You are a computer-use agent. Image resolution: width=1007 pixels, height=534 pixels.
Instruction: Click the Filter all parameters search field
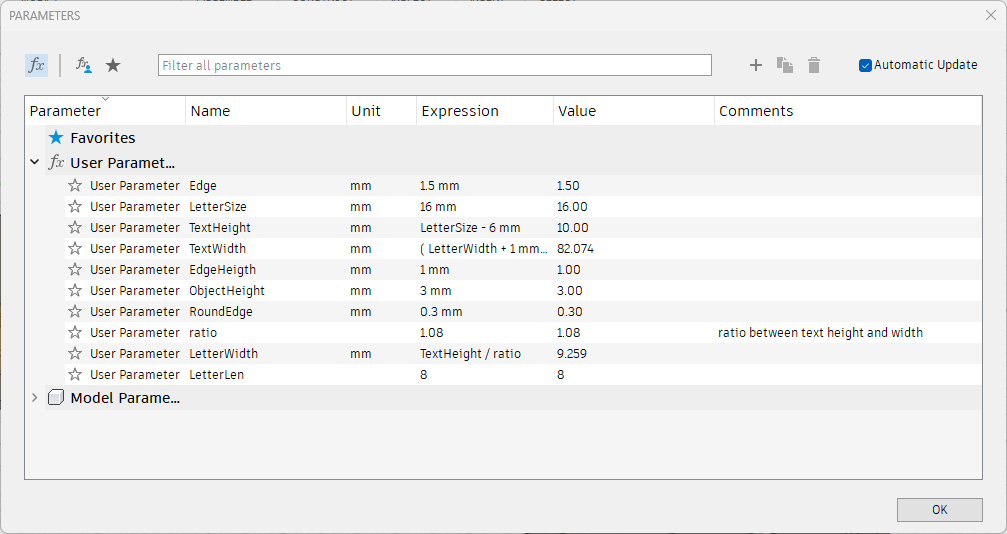pyautogui.click(x=434, y=65)
